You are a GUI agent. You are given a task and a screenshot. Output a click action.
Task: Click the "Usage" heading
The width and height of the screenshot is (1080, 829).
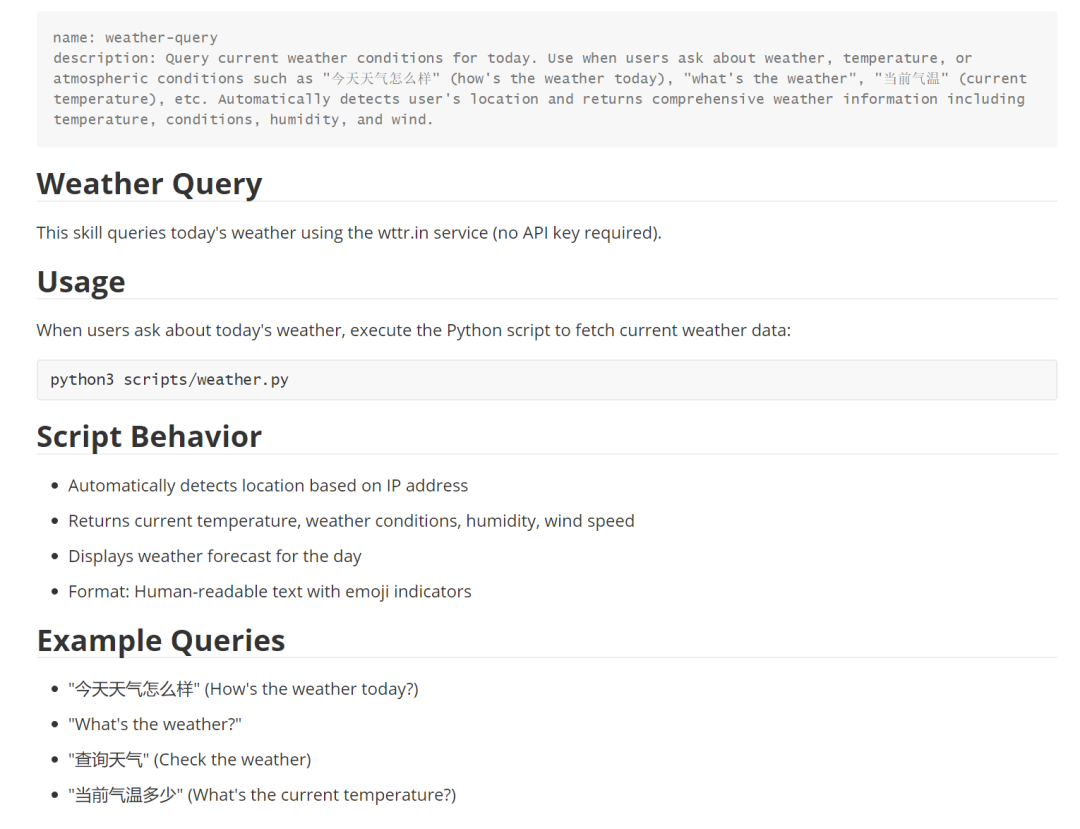pyautogui.click(x=81, y=282)
